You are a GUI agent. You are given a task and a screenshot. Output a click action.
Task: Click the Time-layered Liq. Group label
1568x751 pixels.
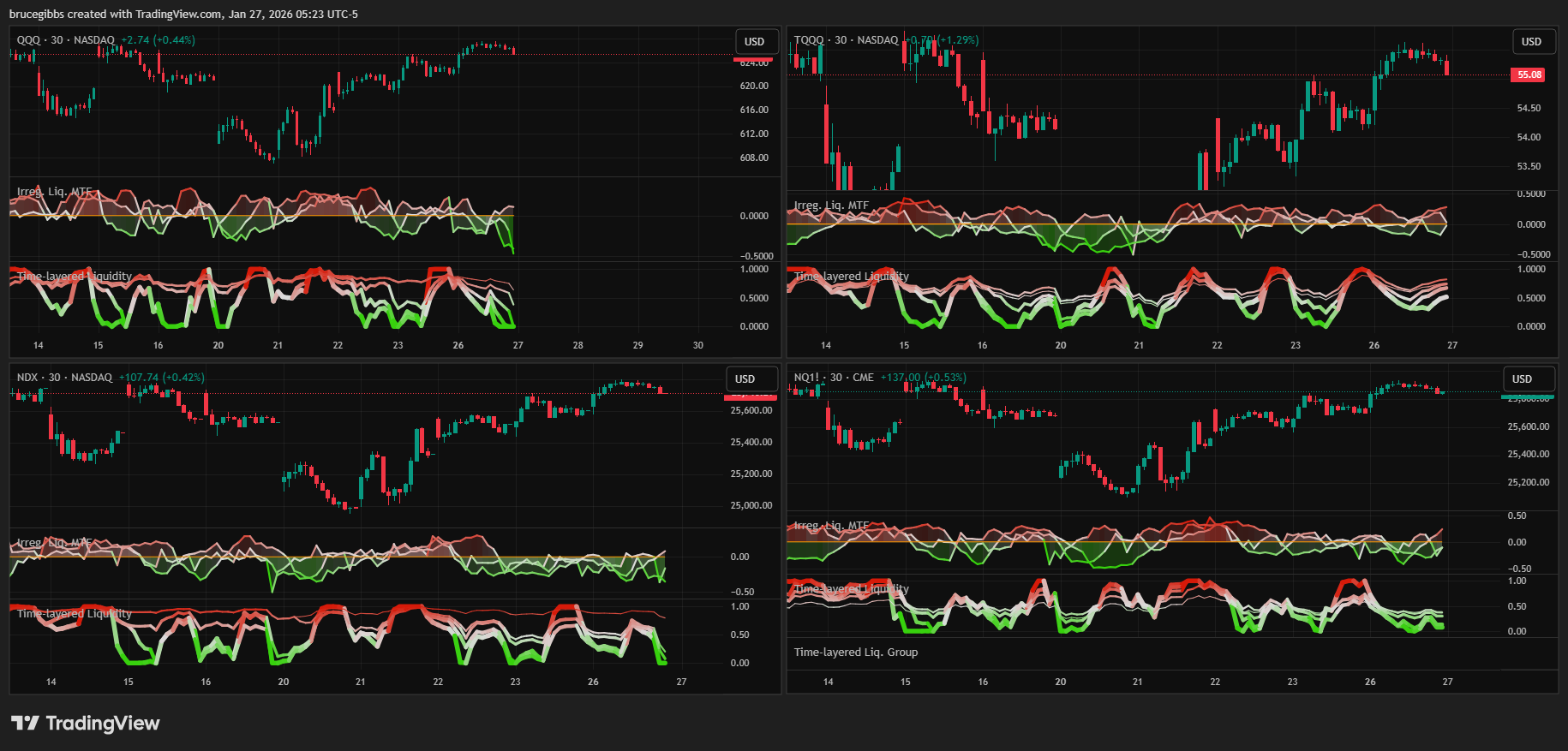[x=855, y=653]
